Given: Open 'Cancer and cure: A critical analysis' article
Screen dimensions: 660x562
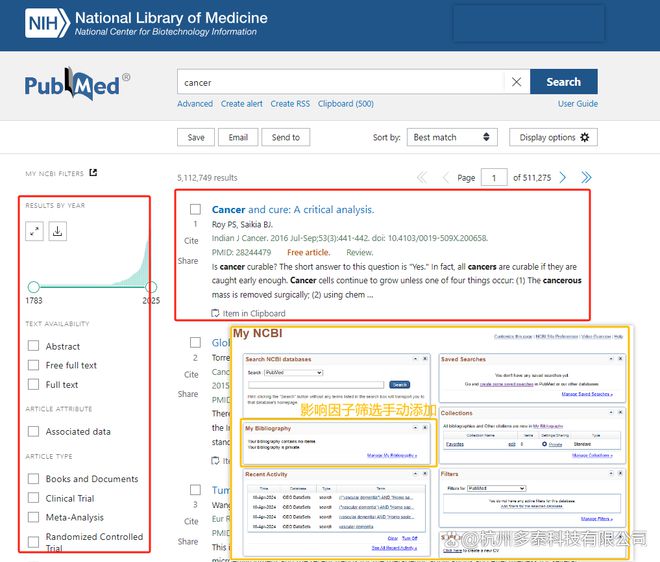Looking at the screenshot, I should pyautogui.click(x=293, y=209).
